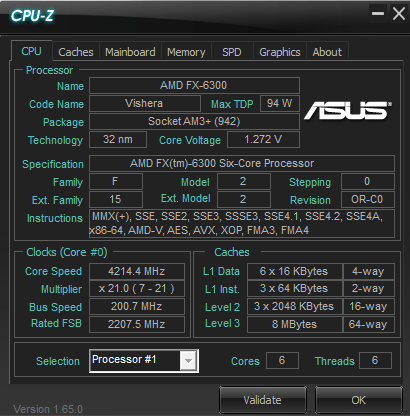The width and height of the screenshot is (410, 416).
Task: Click the L1 Data 6 x 16 KBytes value
Action: 295,271
